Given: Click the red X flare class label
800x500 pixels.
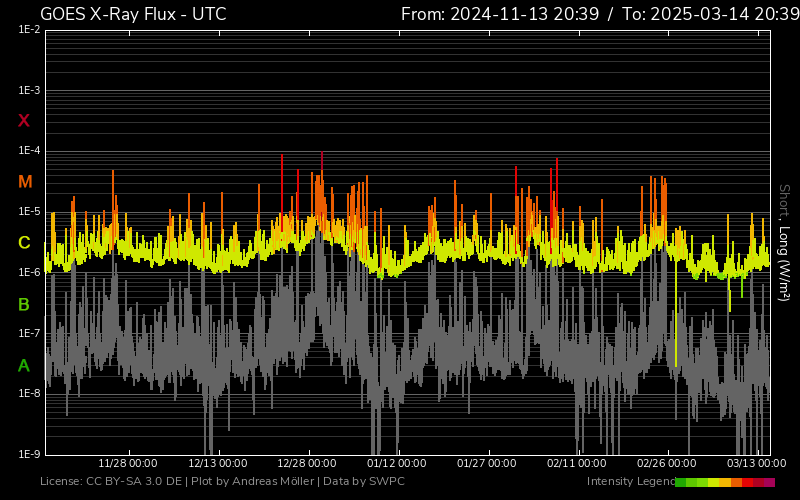Looking at the screenshot, I should (24, 121).
